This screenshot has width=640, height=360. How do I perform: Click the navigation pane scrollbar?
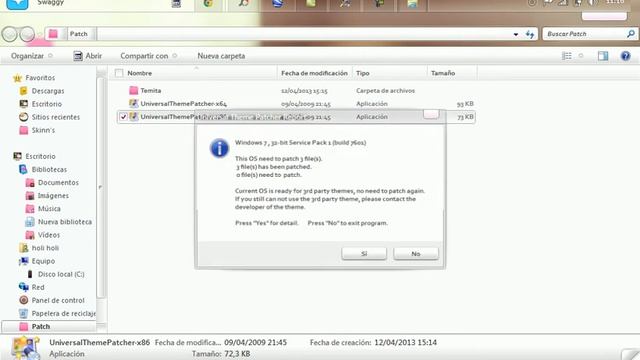tap(101, 188)
